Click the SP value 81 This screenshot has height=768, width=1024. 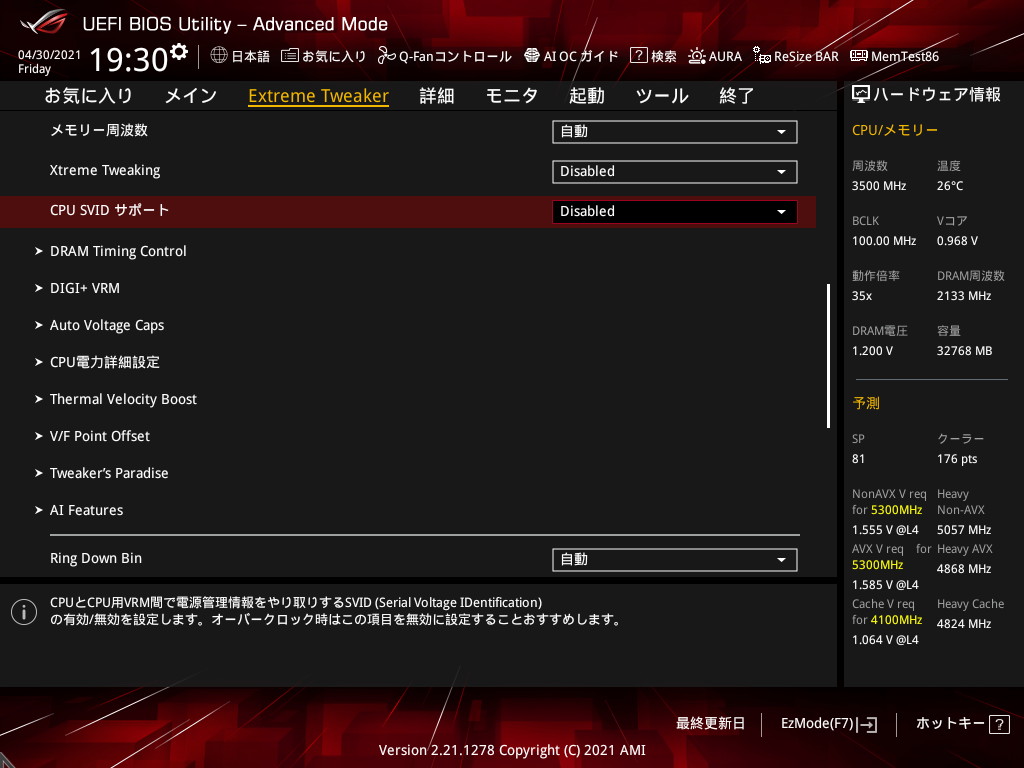click(858, 459)
